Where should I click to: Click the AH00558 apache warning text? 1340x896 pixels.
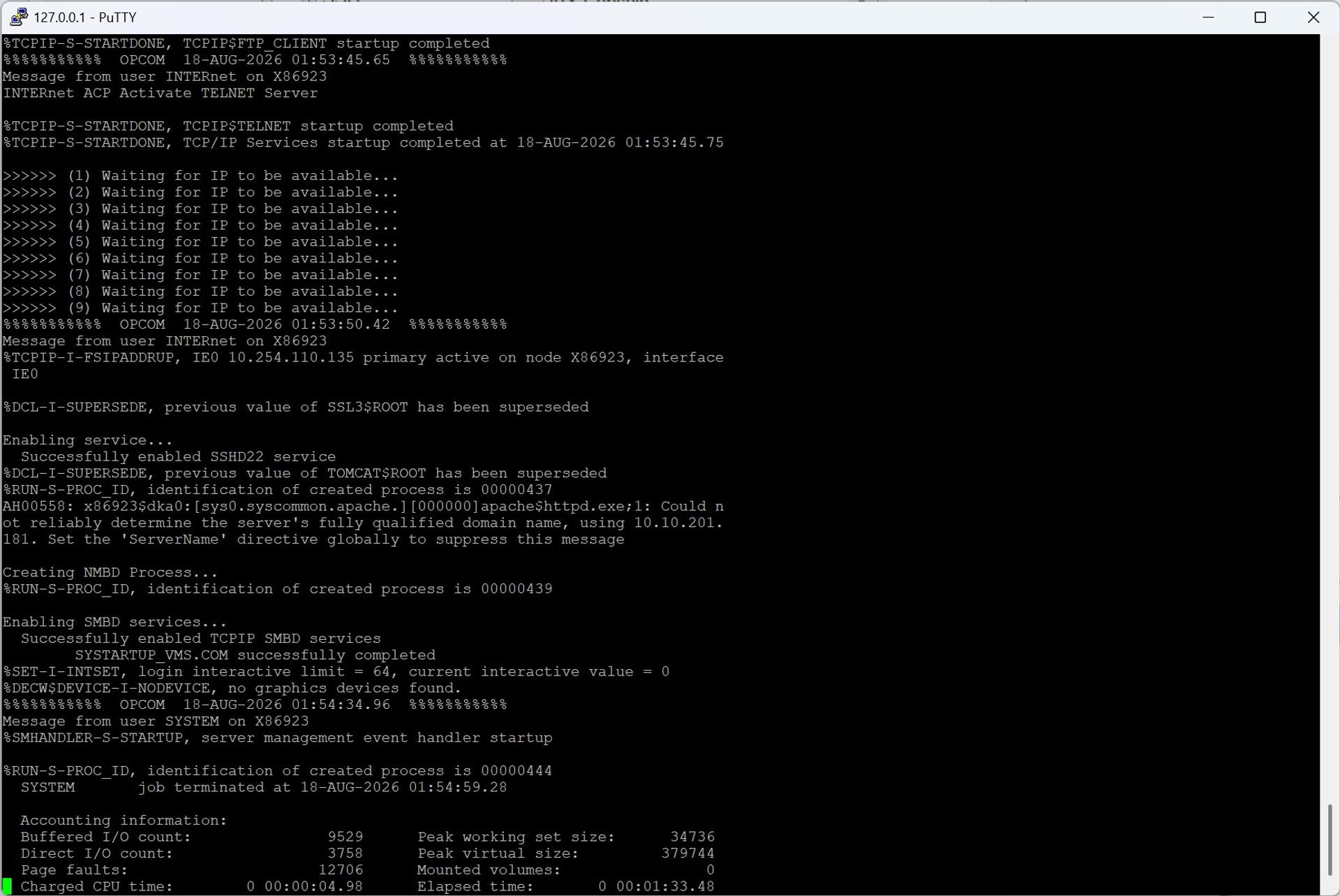(x=363, y=523)
